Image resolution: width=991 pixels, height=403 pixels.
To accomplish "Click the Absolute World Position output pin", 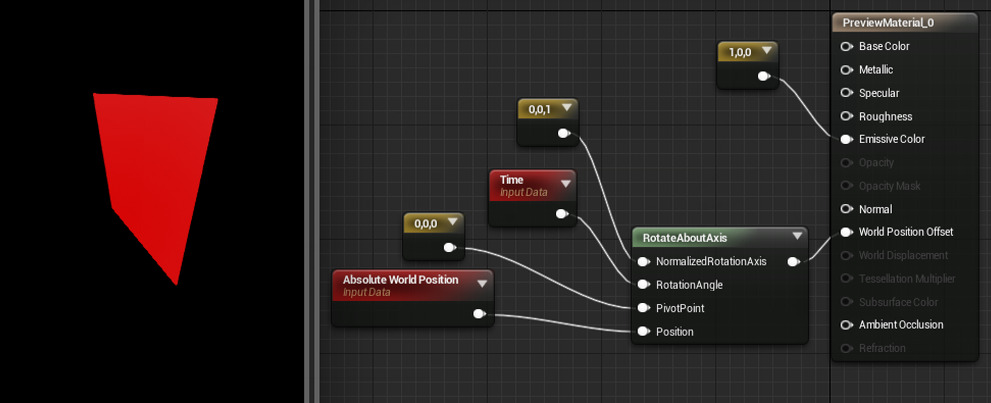I will 479,314.
